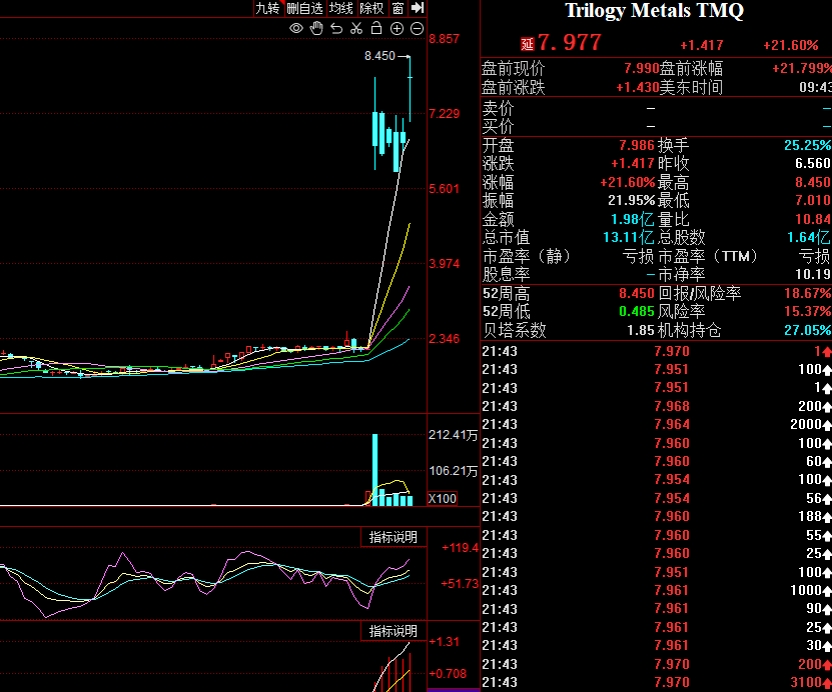Select the trade row with volume 3100

point(656,682)
